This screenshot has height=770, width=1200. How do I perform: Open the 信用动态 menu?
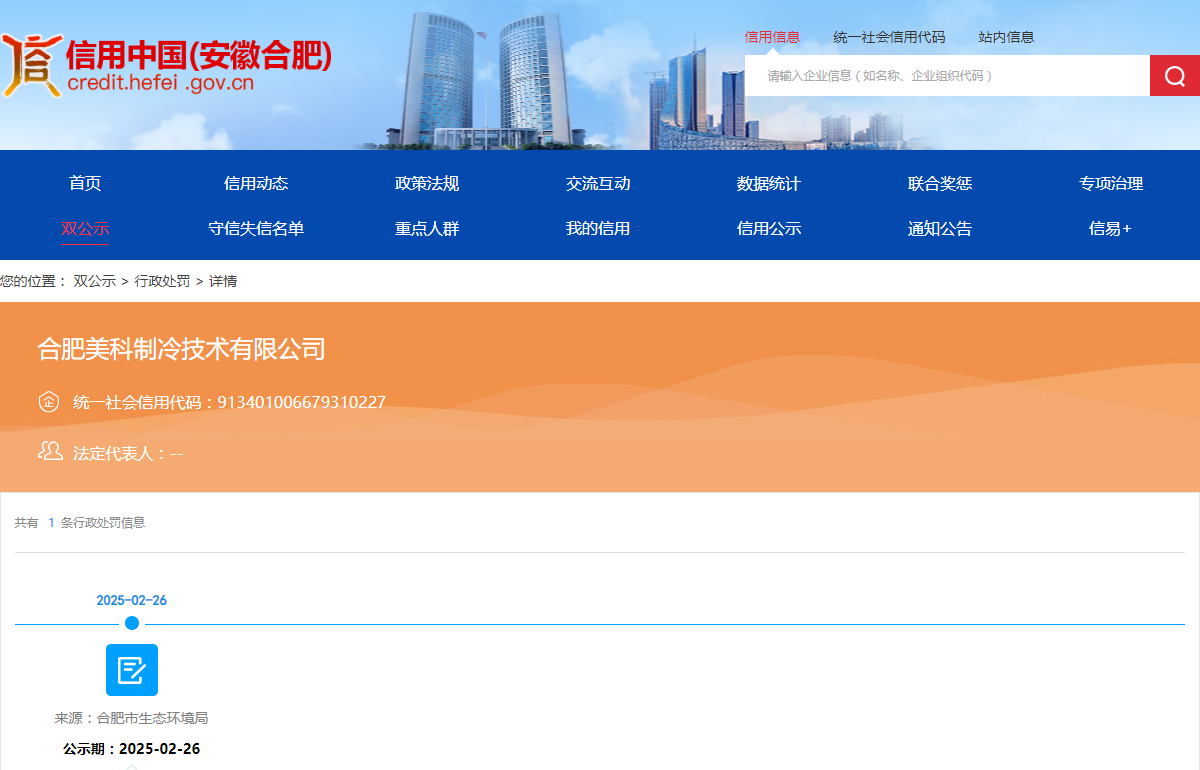256,183
